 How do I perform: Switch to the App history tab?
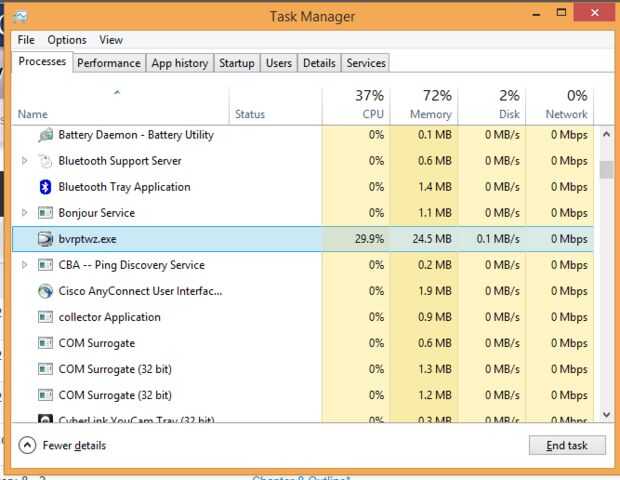(x=180, y=63)
